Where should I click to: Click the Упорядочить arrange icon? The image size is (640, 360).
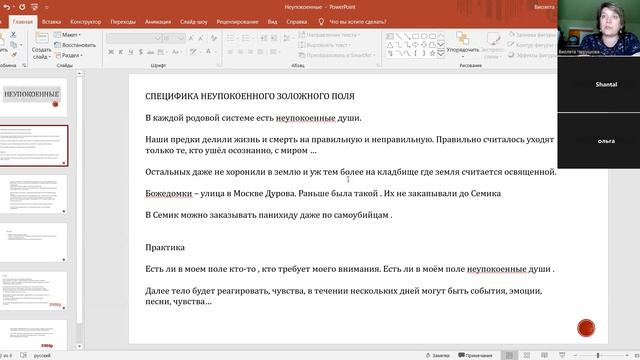462,38
